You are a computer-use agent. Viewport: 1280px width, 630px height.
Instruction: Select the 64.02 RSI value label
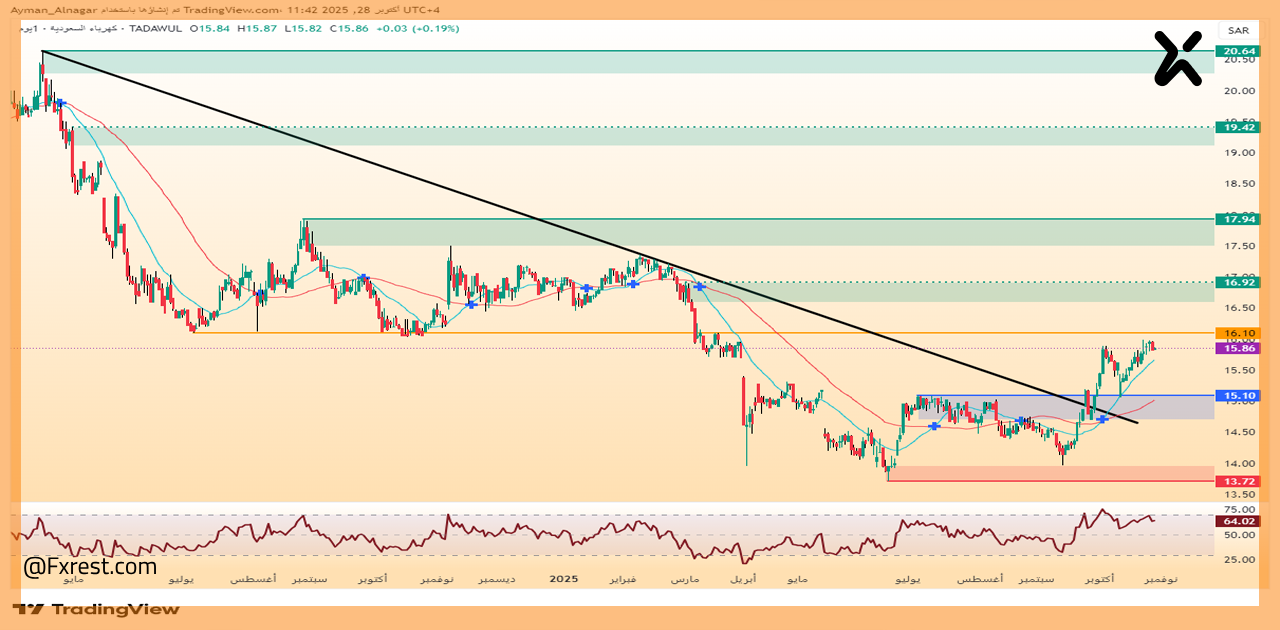(x=1235, y=520)
